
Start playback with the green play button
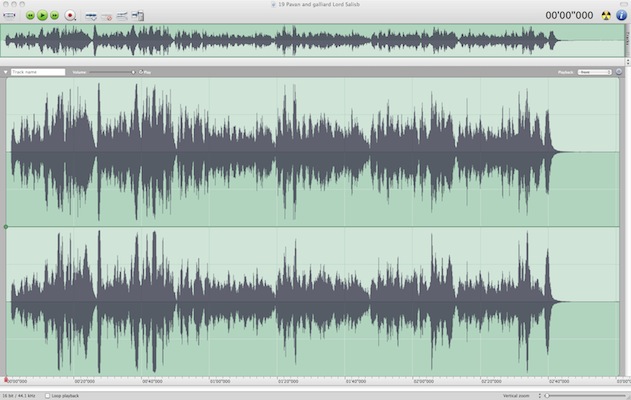(x=42, y=16)
